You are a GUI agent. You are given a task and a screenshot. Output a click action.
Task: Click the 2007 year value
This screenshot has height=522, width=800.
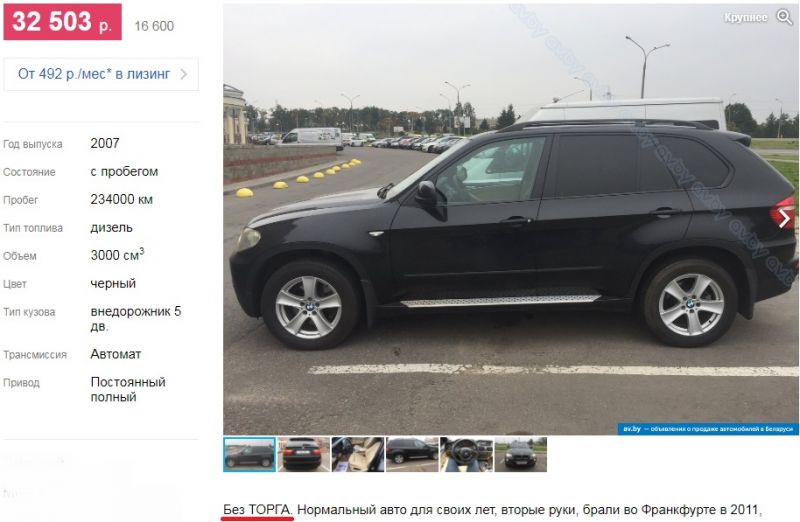pyautogui.click(x=105, y=143)
